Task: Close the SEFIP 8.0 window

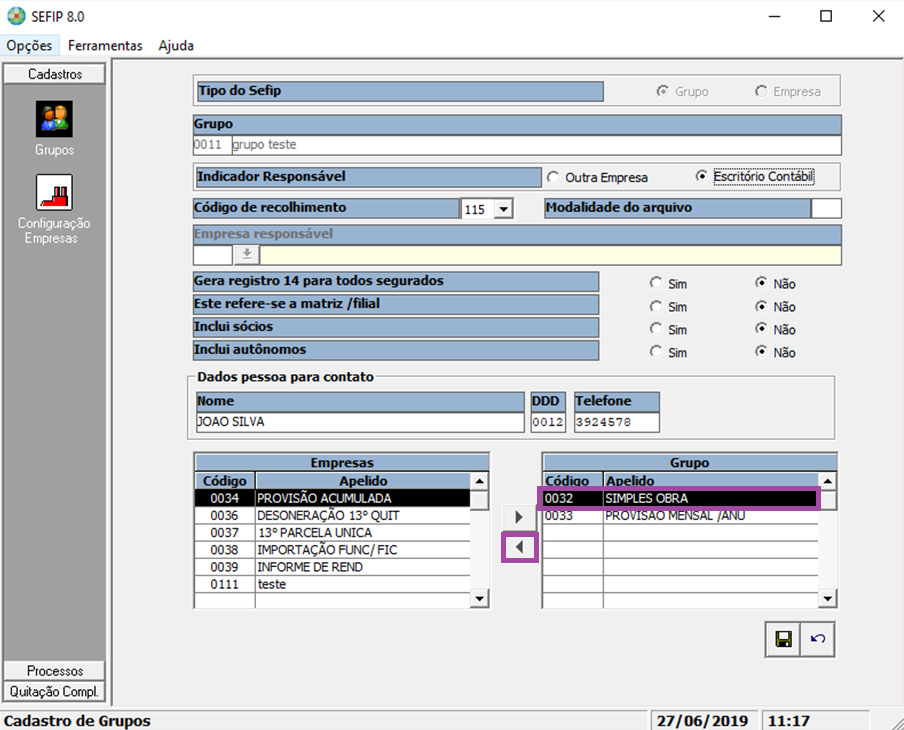Action: click(878, 16)
